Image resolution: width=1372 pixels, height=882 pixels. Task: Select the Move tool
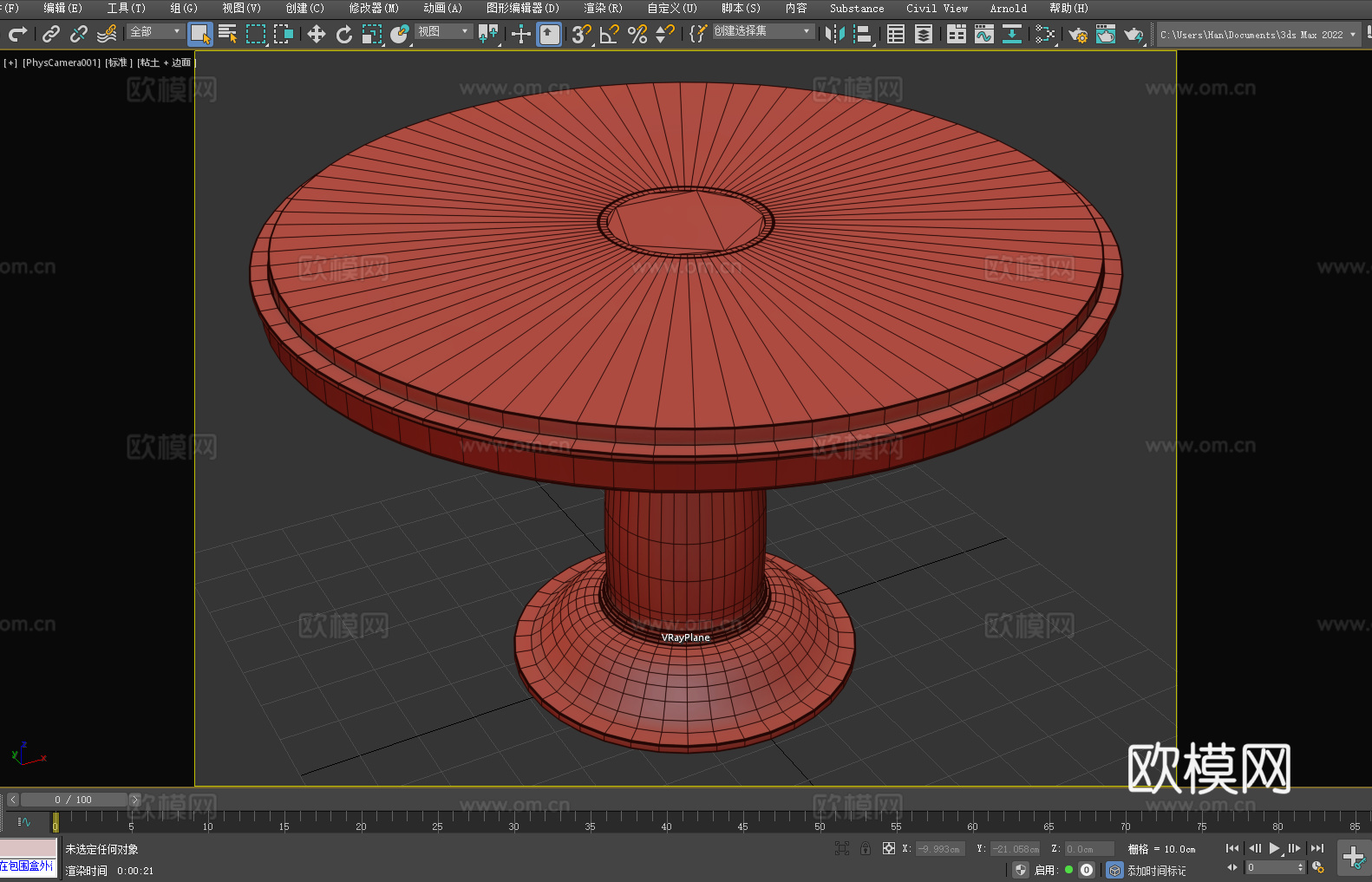[x=317, y=34]
